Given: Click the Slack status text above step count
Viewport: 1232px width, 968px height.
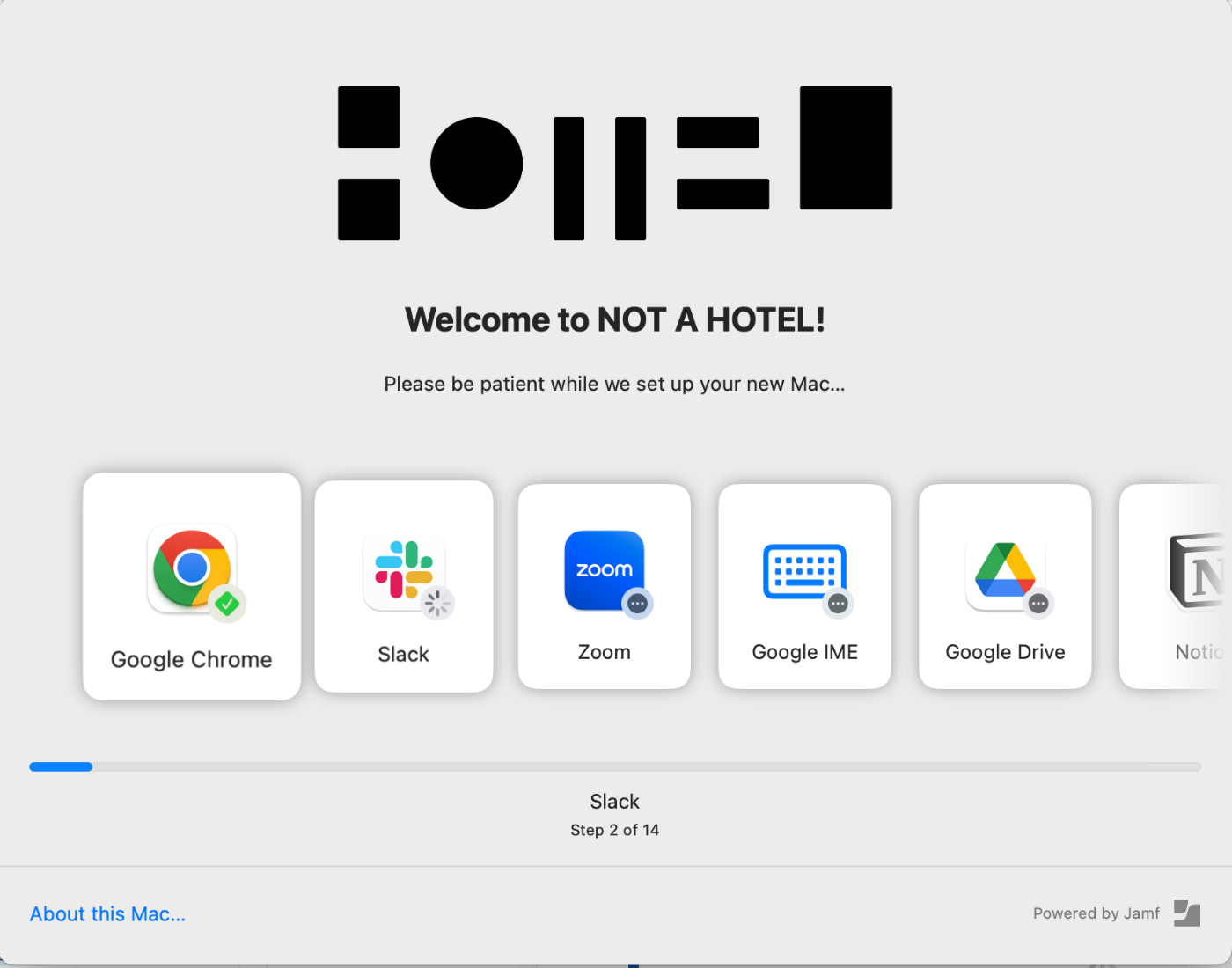Looking at the screenshot, I should click(615, 802).
